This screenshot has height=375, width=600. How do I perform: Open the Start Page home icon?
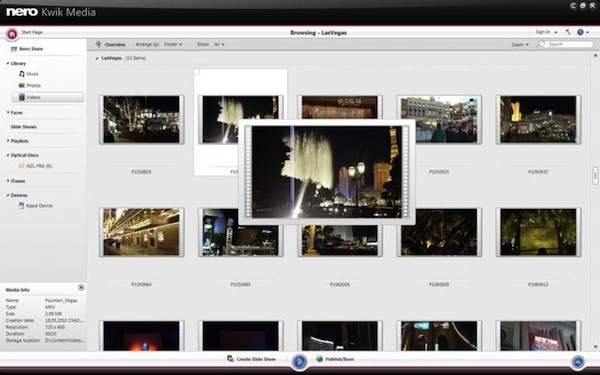12,34
